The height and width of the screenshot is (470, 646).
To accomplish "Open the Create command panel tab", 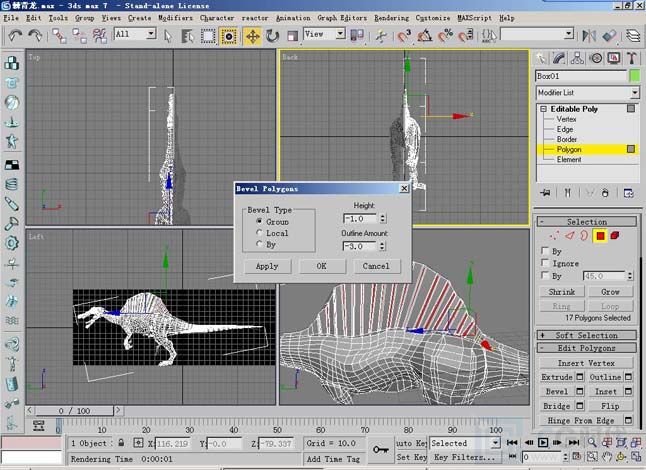I will tap(541, 58).
